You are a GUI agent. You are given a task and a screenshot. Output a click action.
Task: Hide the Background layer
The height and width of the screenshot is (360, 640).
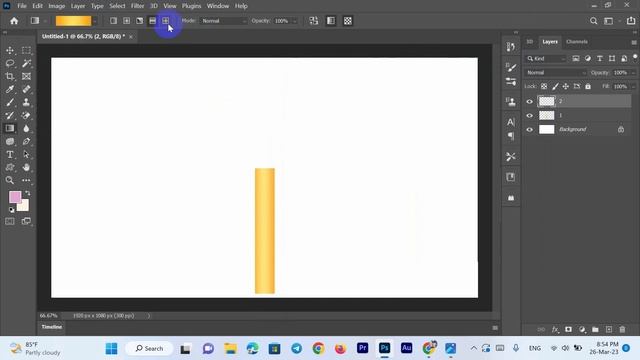[529, 130]
